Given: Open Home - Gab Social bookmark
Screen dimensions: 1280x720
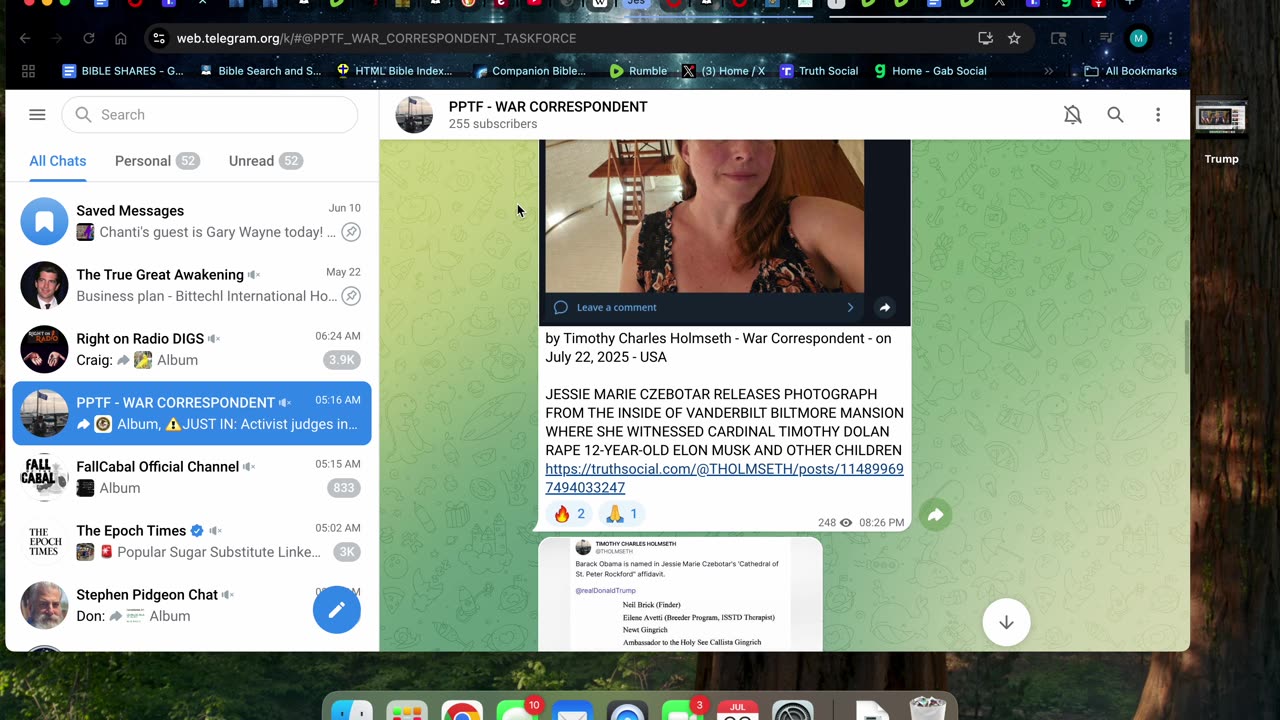Looking at the screenshot, I should click(x=930, y=71).
